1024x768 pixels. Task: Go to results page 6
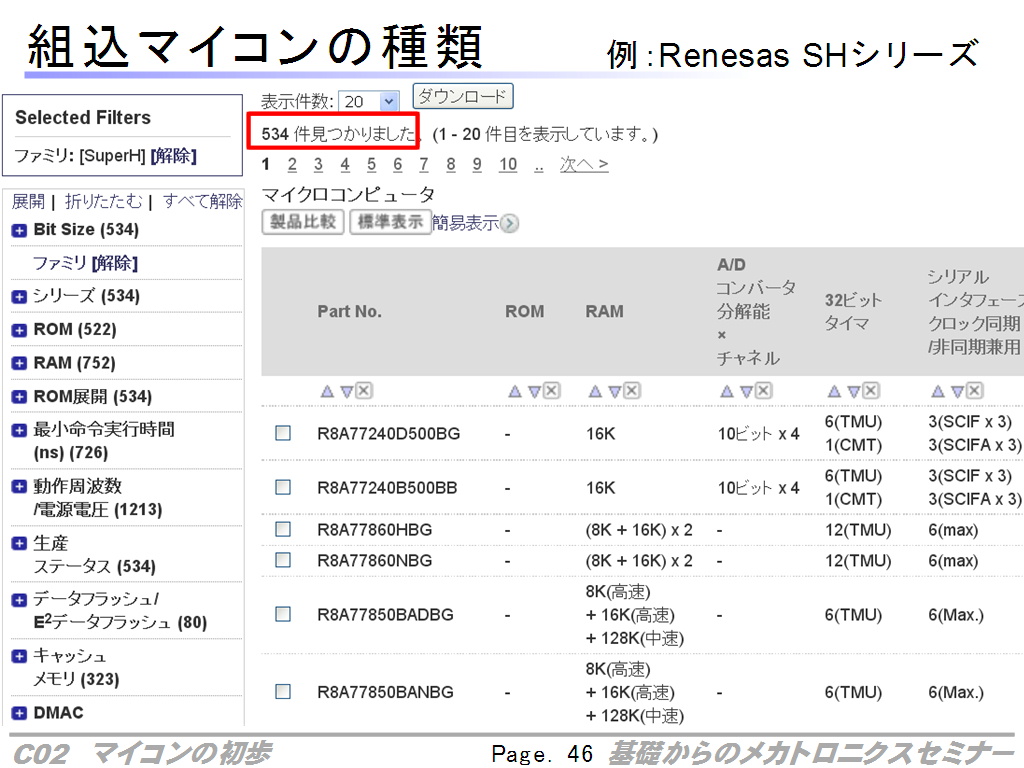pos(398,165)
